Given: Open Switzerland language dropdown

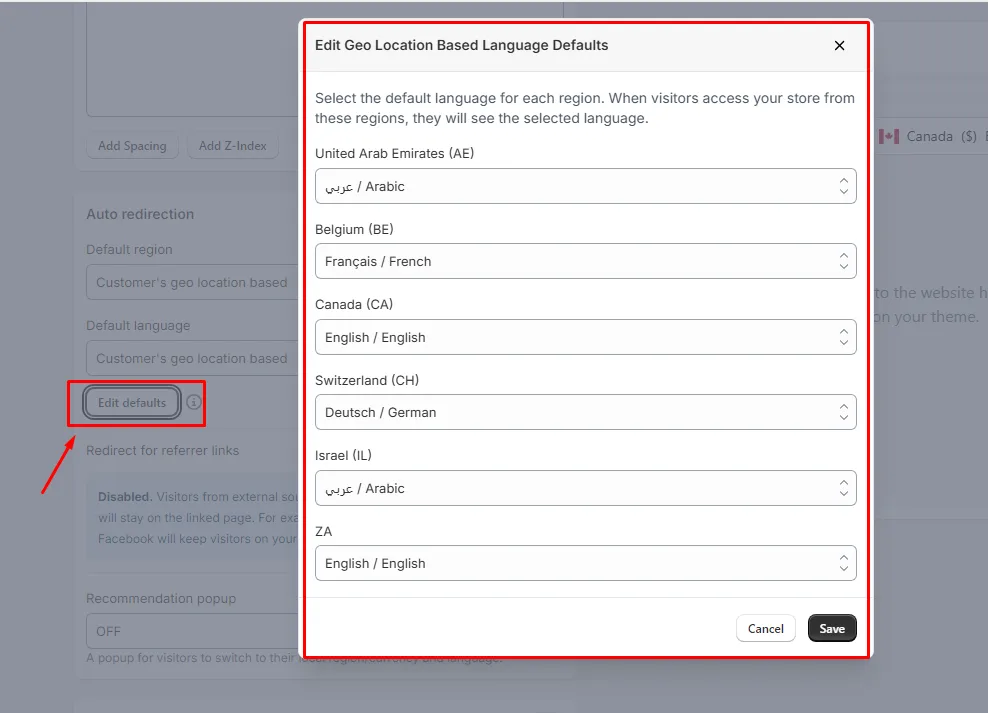Looking at the screenshot, I should point(585,413).
